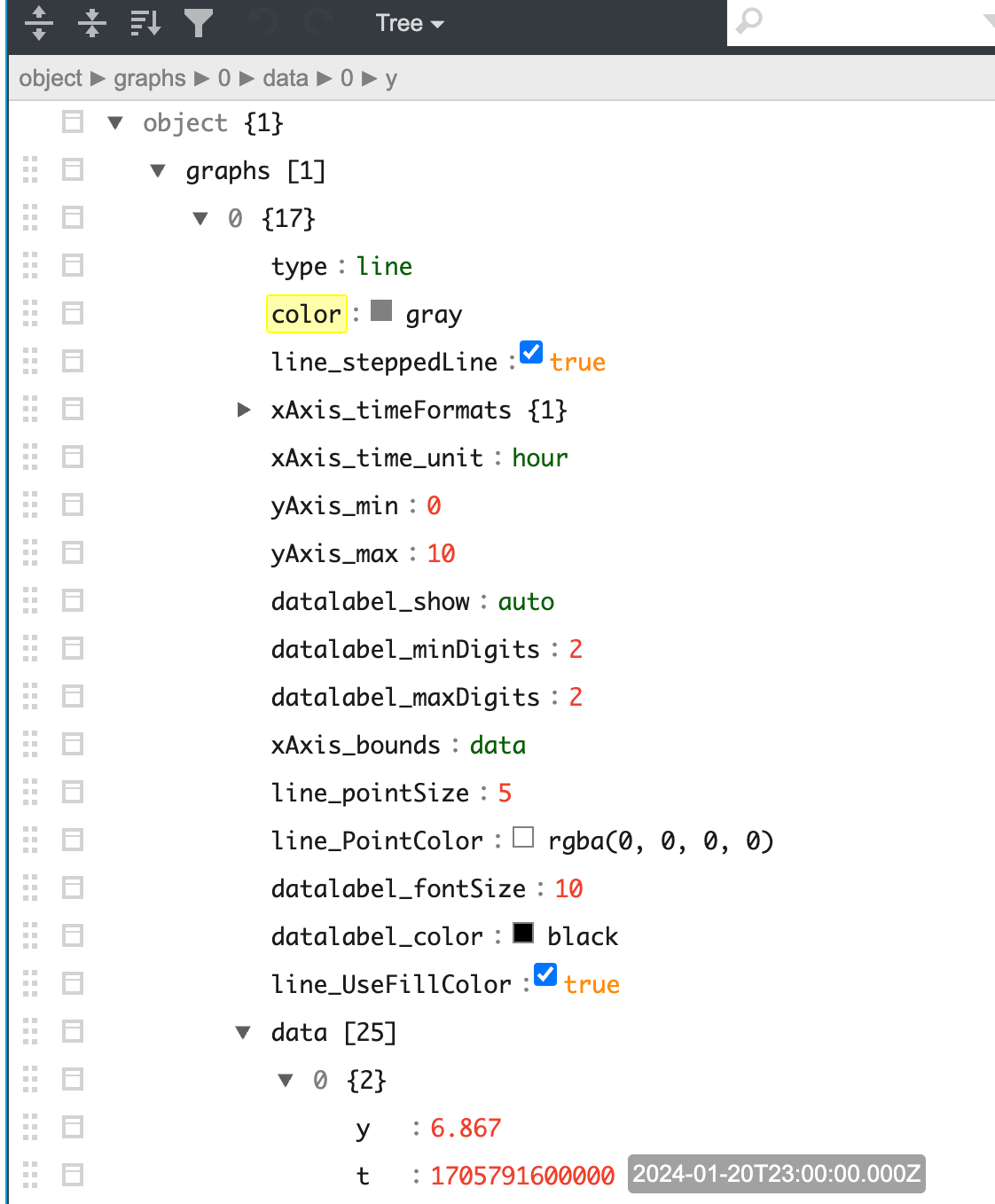995x1204 pixels.
Task: Expand the xAxis_timeFormats {1} node
Action: point(243,410)
